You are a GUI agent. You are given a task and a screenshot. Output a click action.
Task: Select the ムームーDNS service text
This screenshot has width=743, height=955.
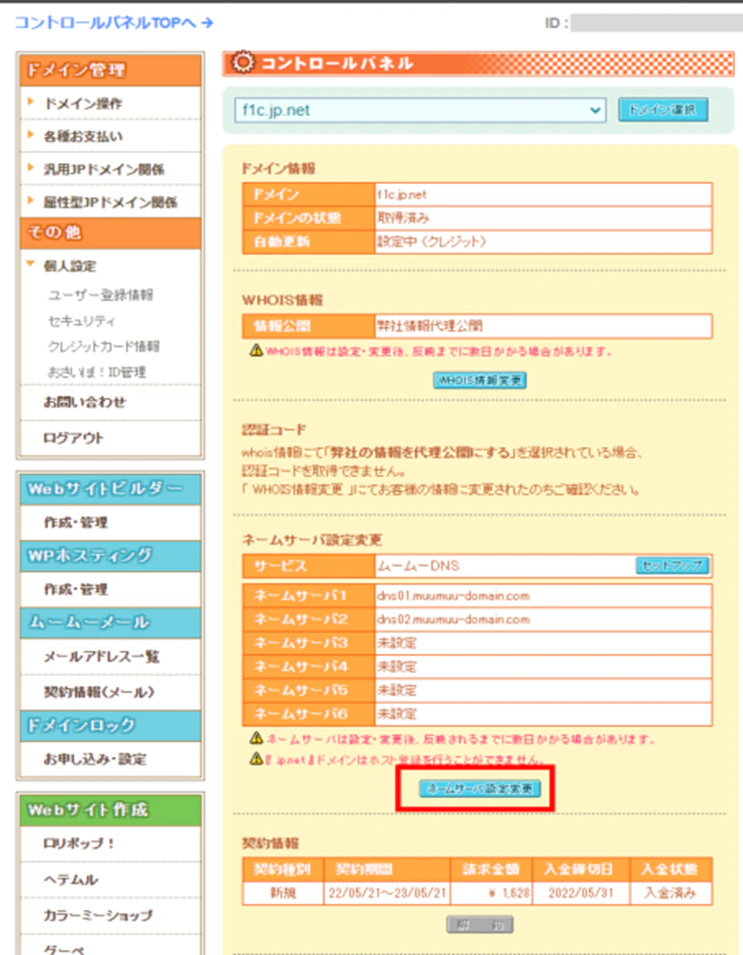418,566
